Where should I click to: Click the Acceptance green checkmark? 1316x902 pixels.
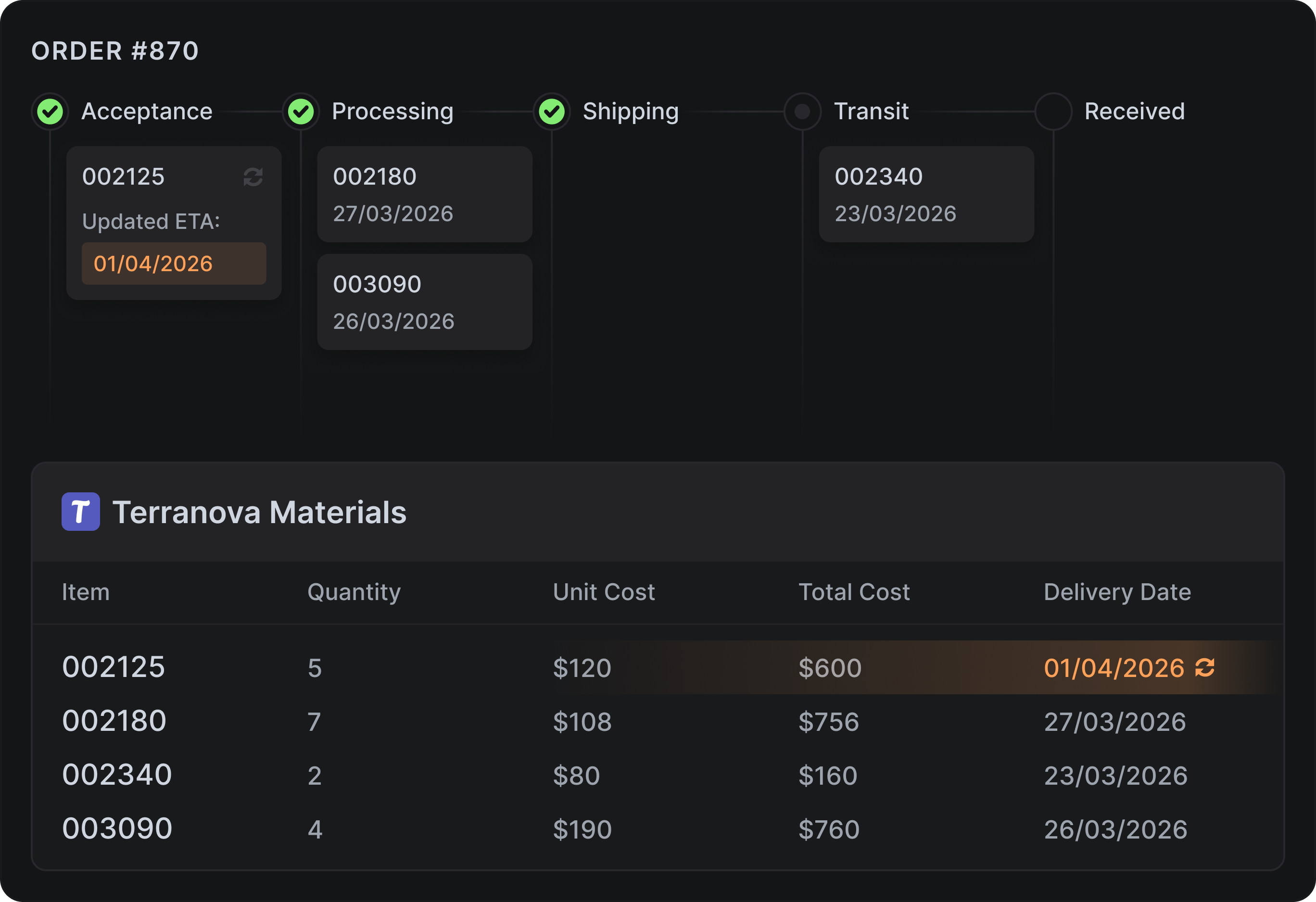(x=51, y=112)
